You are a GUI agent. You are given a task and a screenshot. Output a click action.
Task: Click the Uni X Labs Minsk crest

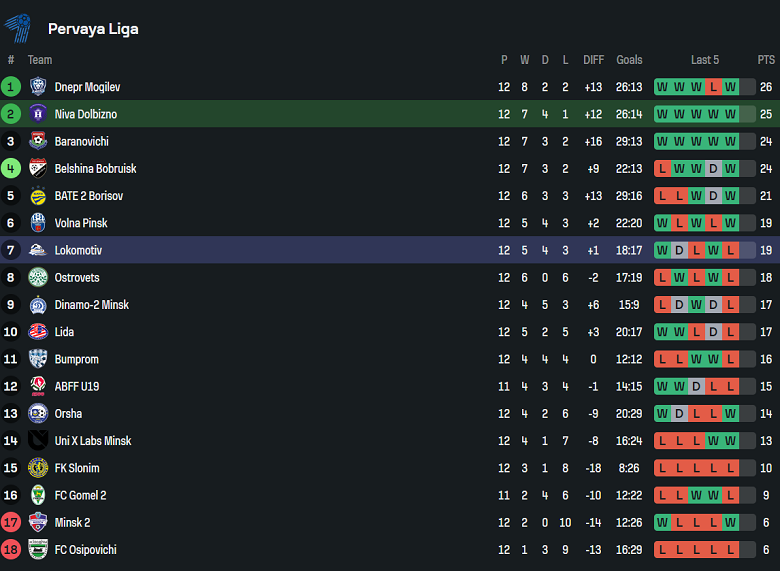(x=38, y=440)
